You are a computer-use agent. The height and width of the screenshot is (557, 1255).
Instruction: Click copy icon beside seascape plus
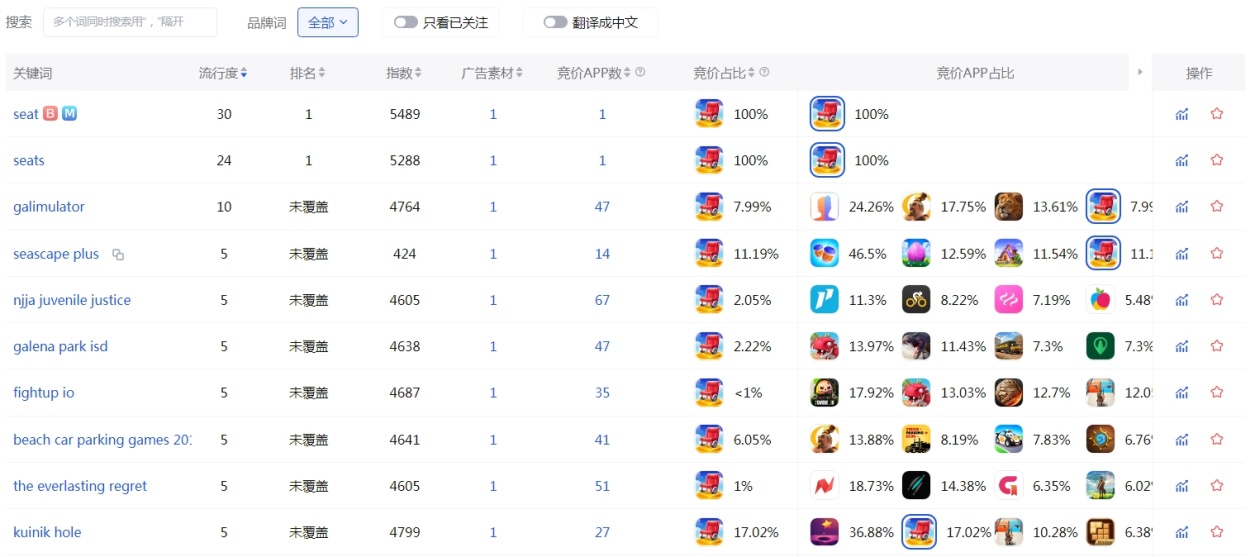tap(118, 255)
